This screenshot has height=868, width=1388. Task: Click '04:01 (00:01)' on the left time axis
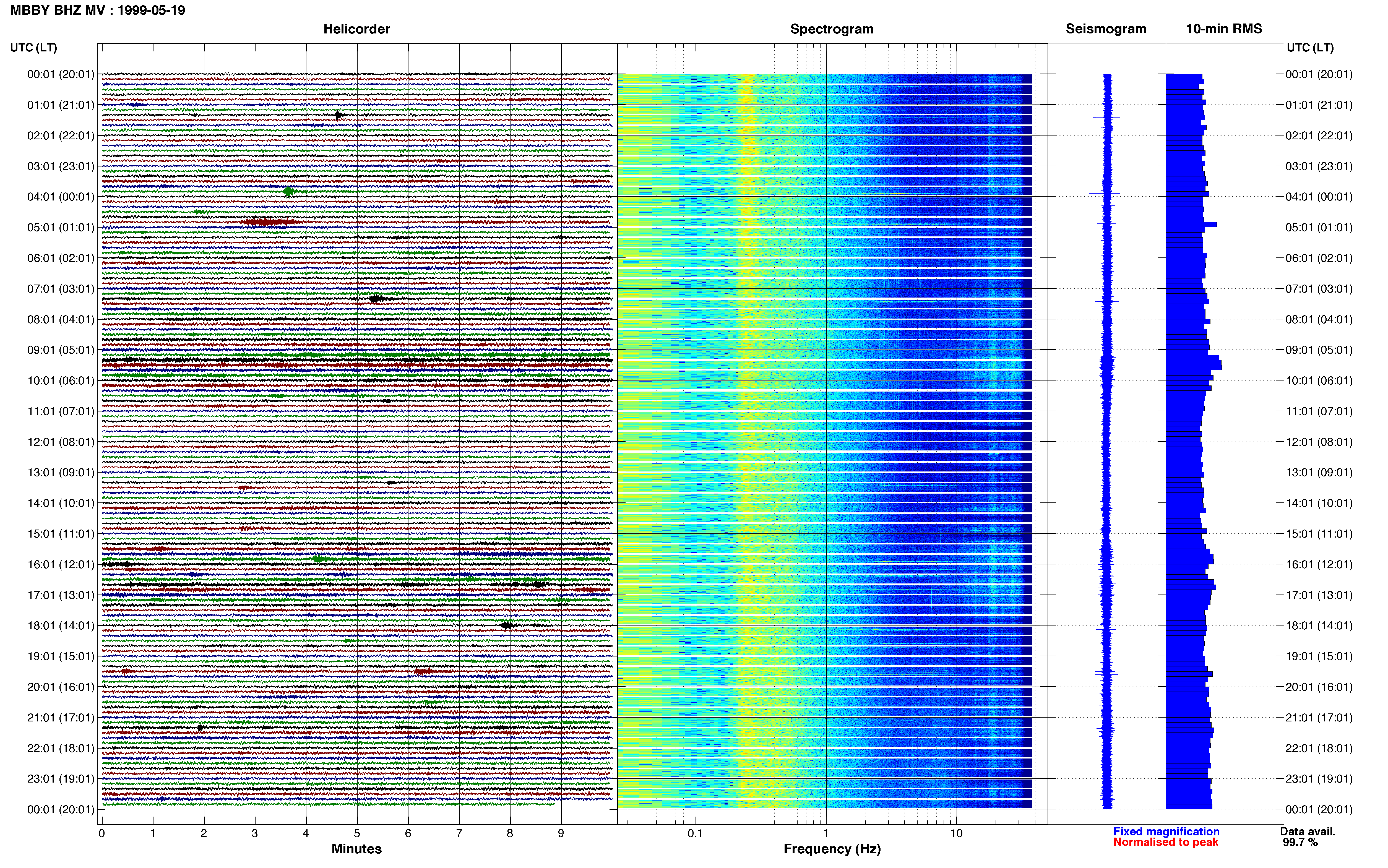[x=61, y=197]
